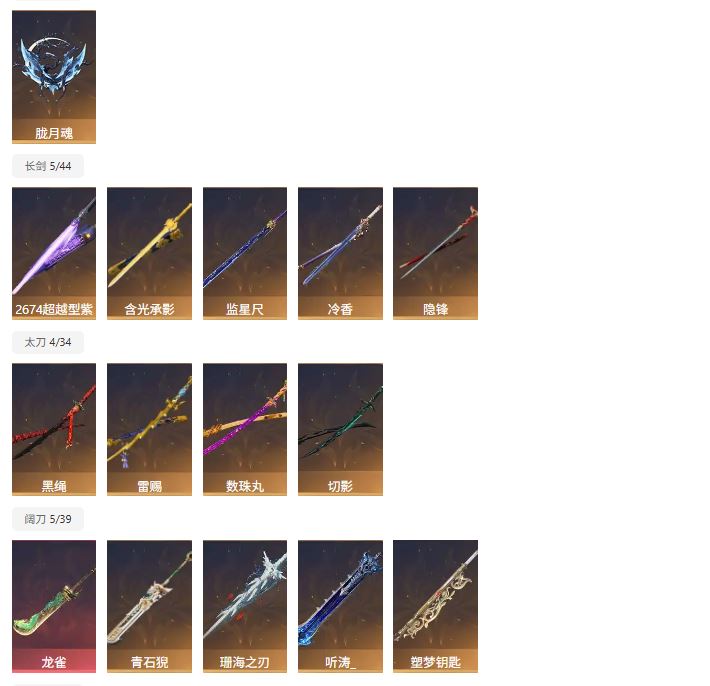Select the blue 听涛_ broadsword
Screen dimensions: 710x686
click(x=341, y=606)
